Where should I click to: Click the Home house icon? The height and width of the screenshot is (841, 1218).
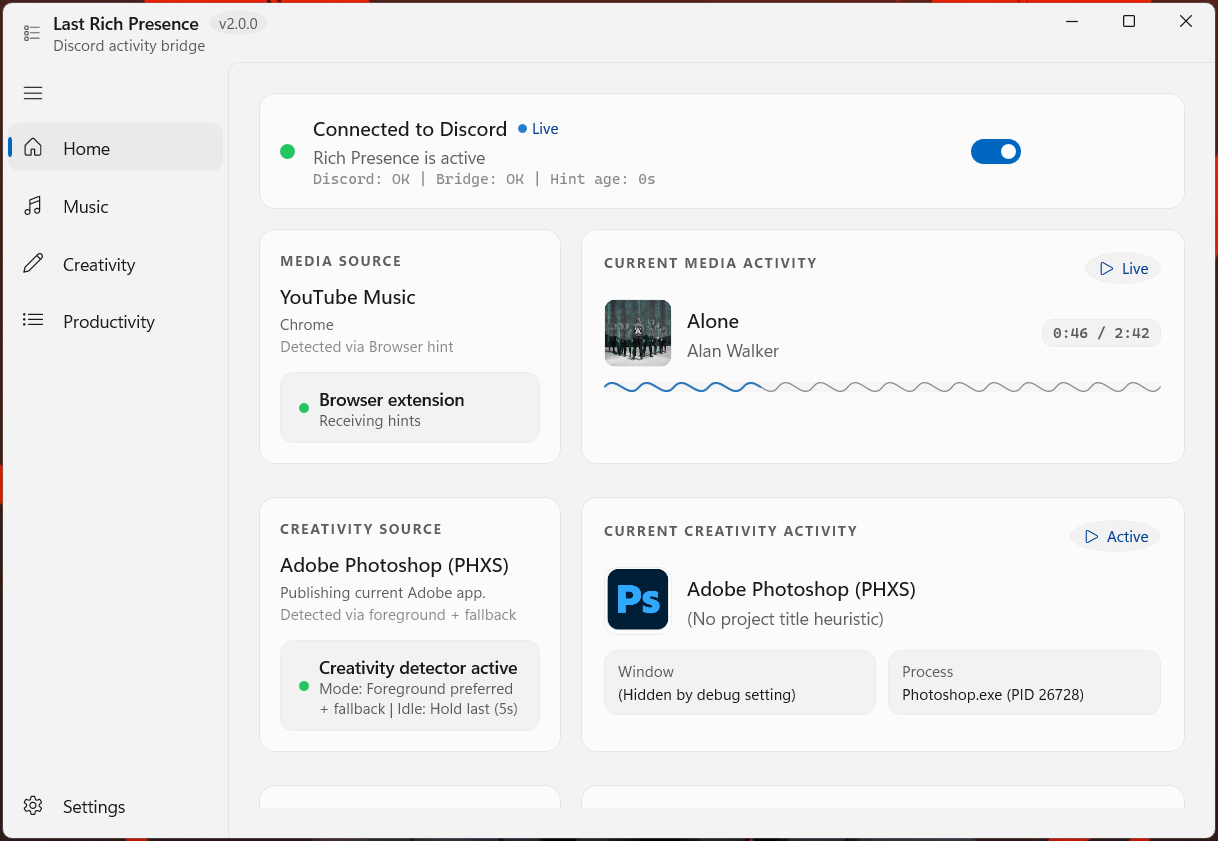(x=33, y=148)
